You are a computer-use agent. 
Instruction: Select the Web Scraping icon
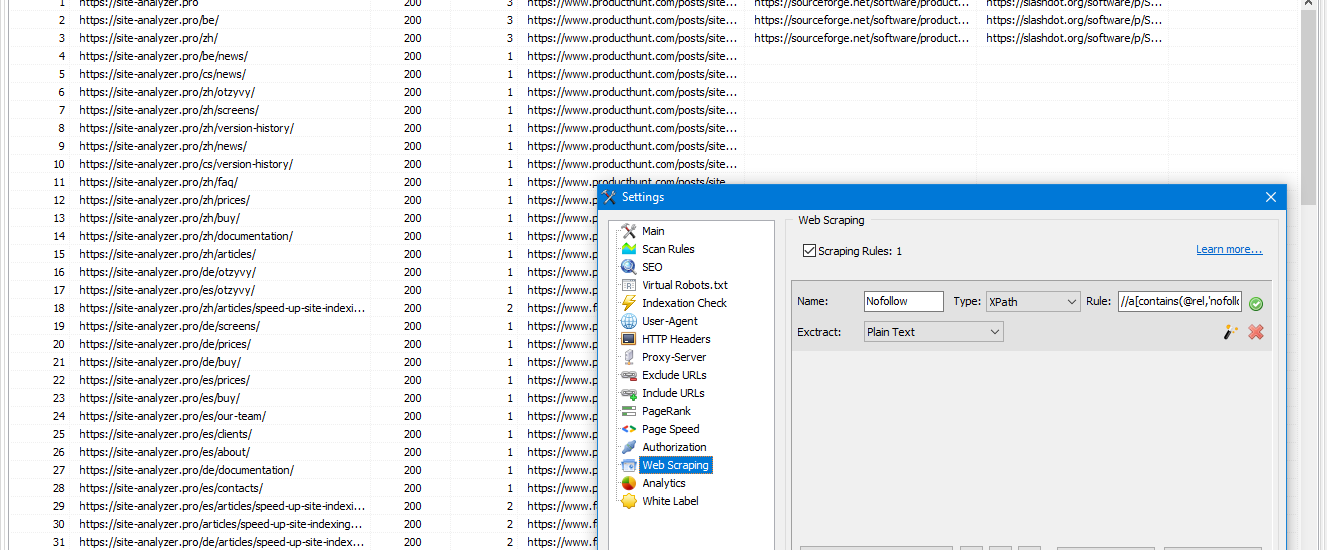(x=628, y=465)
